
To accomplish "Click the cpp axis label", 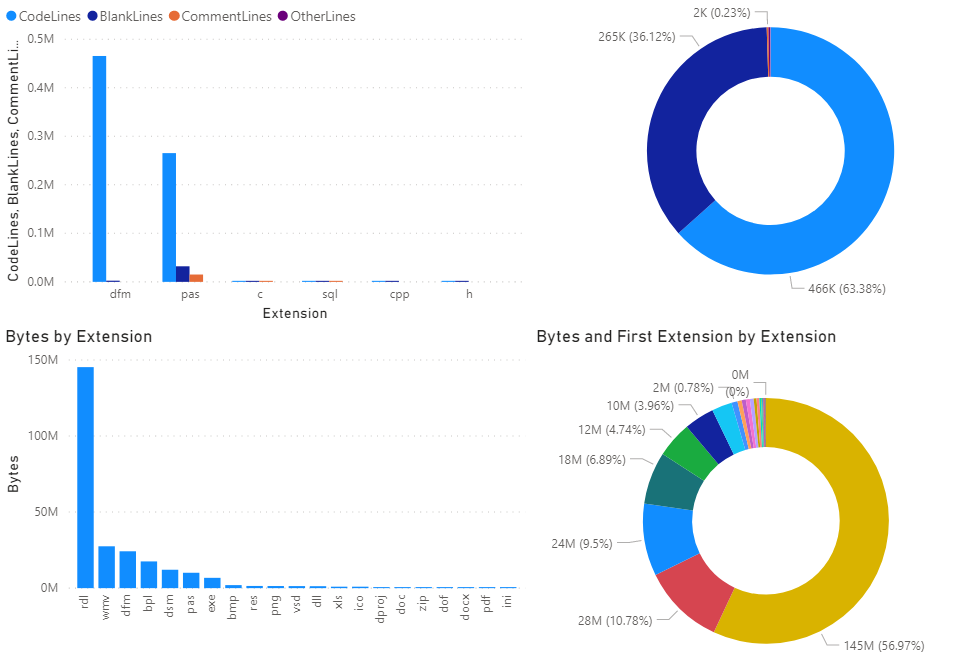I will click(400, 295).
